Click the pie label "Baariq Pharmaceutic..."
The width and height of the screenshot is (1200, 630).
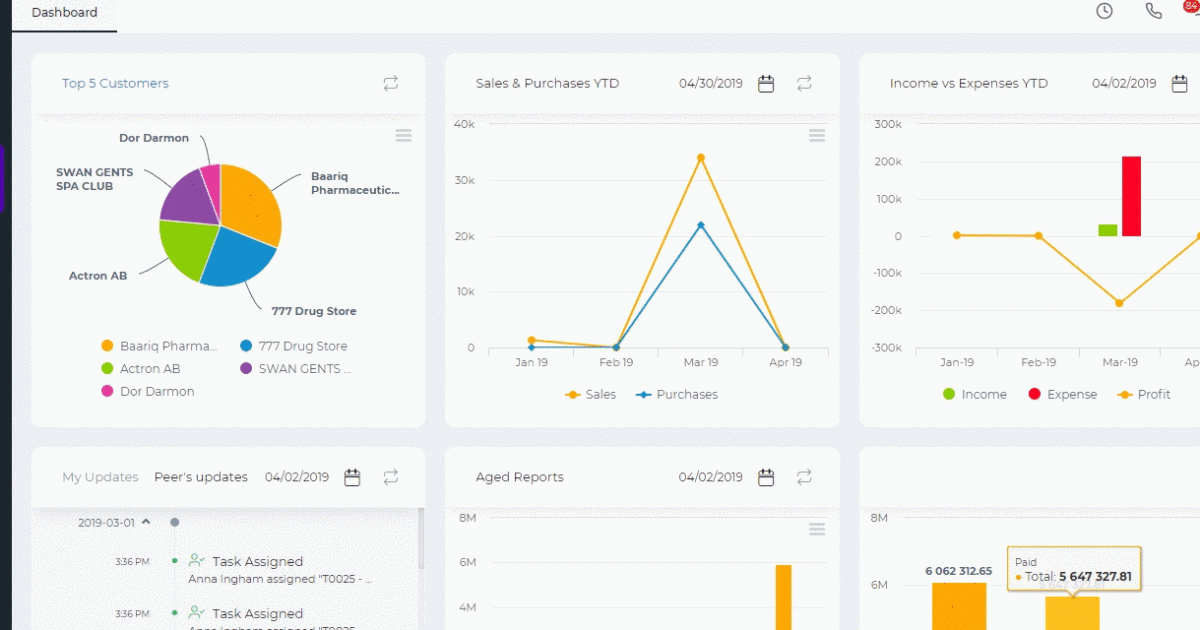tap(355, 183)
